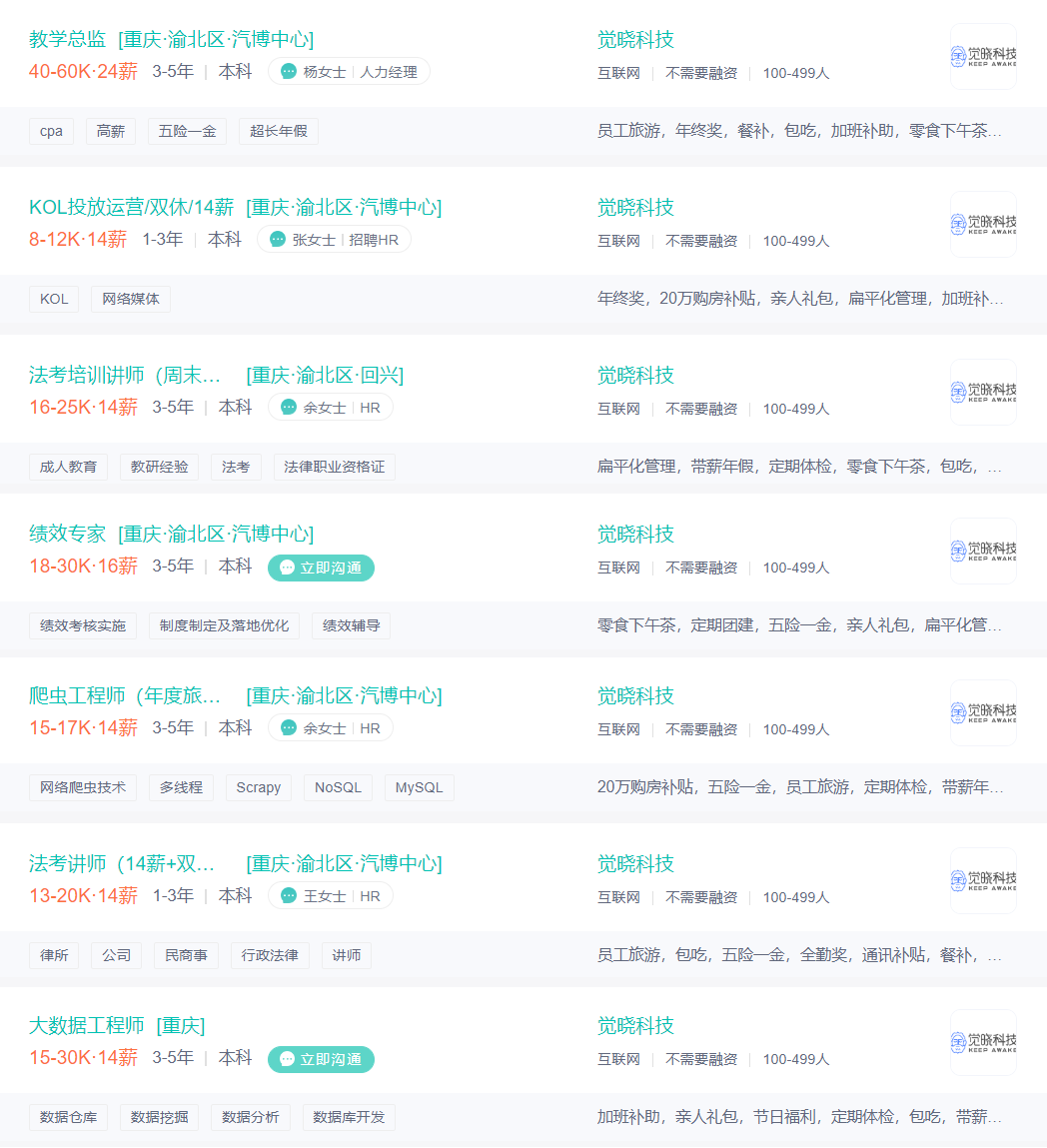Open 觉晓科技 logo beside KOL投放运营 job
The width and height of the screenshot is (1047, 1148).
click(983, 224)
